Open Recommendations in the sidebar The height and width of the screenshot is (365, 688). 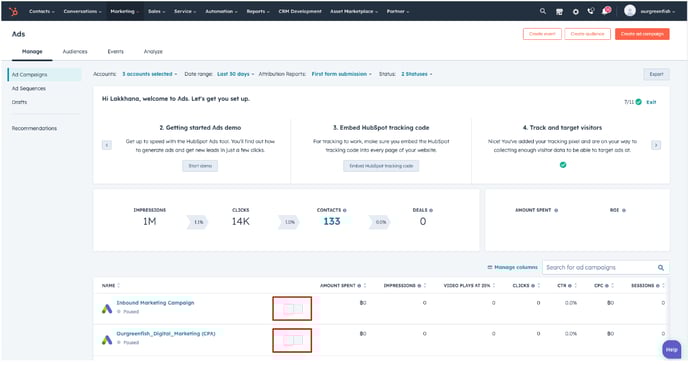(x=34, y=128)
